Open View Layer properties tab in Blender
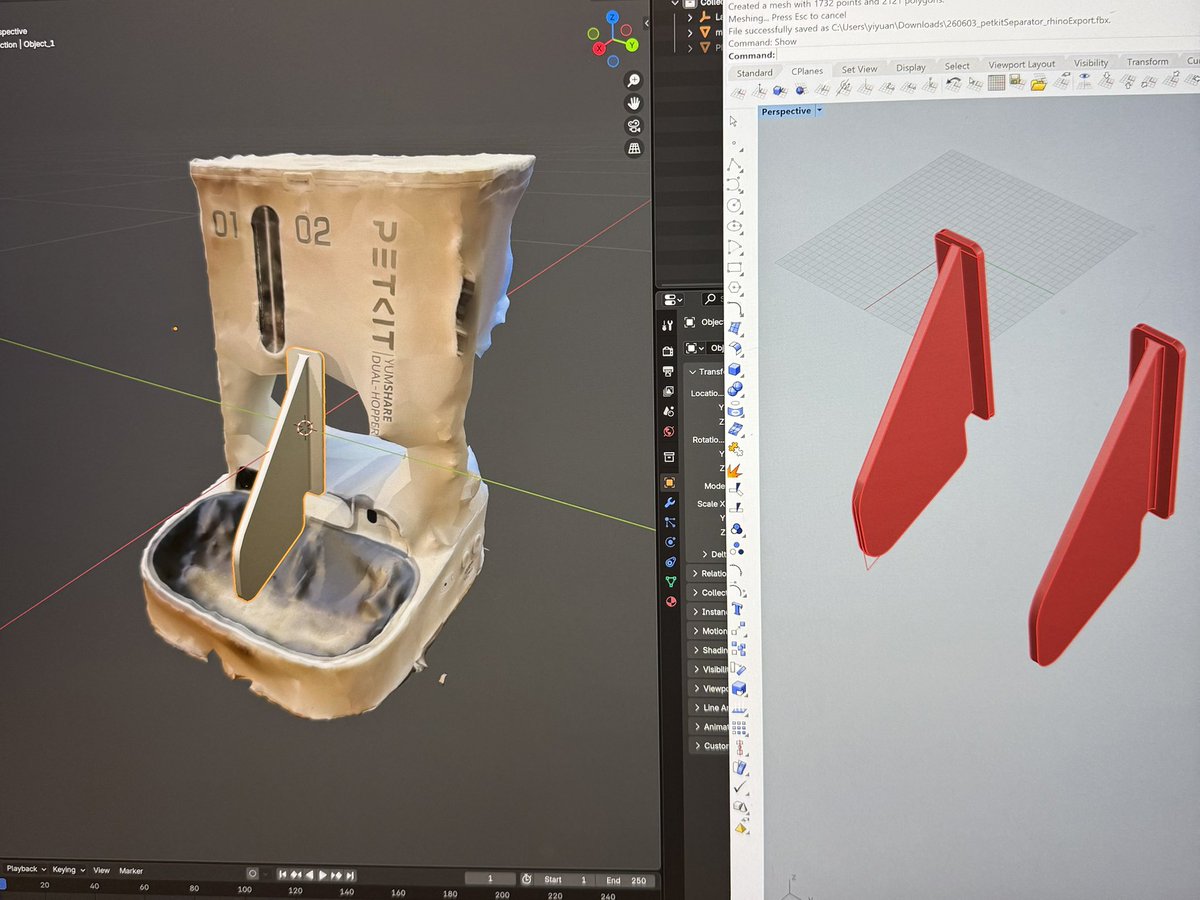The height and width of the screenshot is (900, 1200). (x=669, y=391)
